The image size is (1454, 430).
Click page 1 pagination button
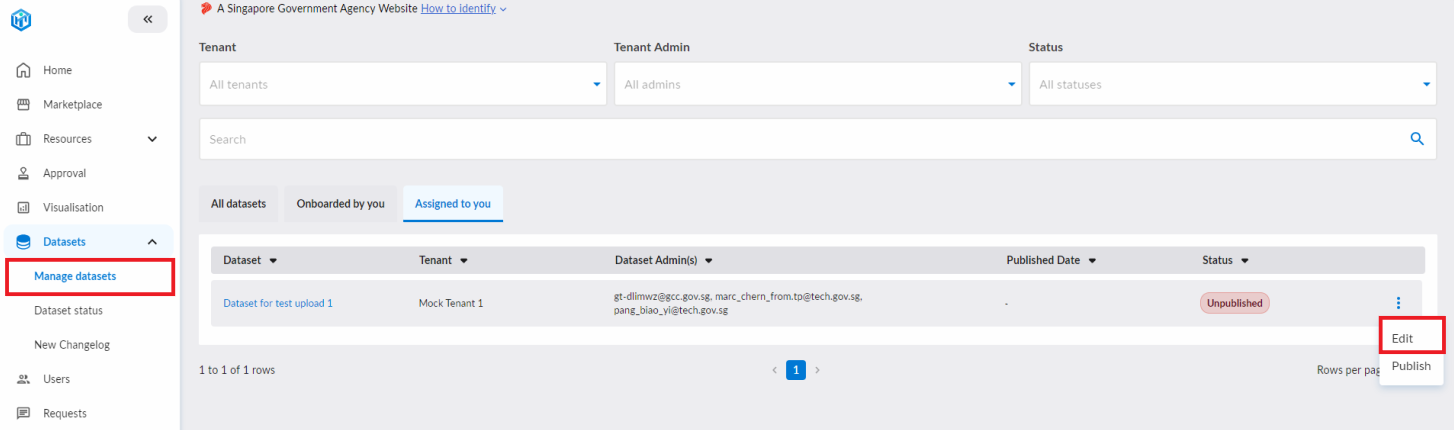tap(796, 370)
